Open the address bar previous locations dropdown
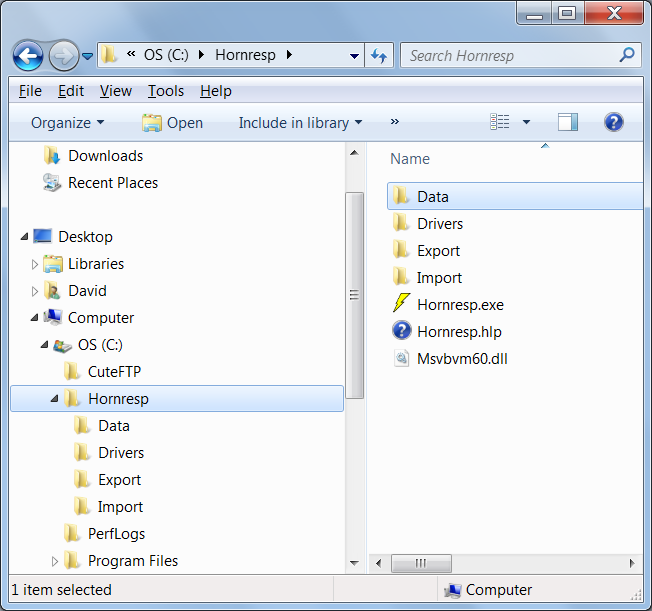Screen dimensions: 652x611 click(x=354, y=56)
